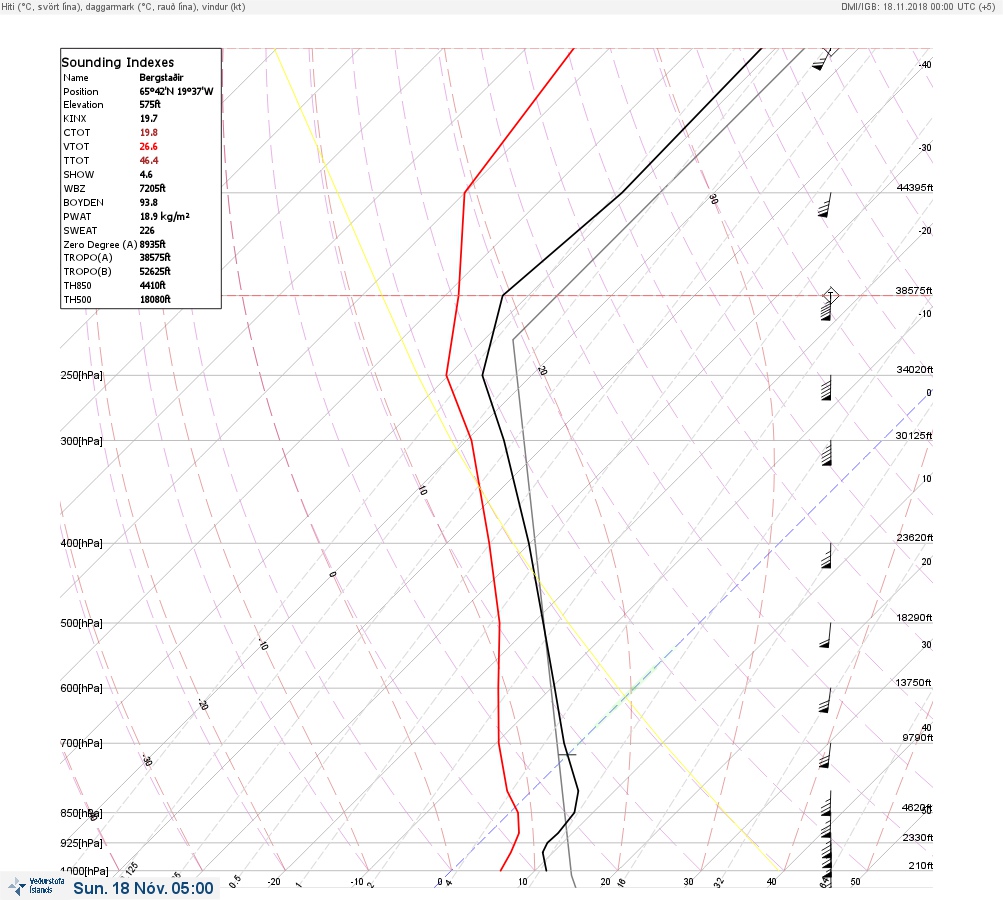The width and height of the screenshot is (1003, 900).
Task: Click the SHOW value 4.6
Action: pos(146,175)
